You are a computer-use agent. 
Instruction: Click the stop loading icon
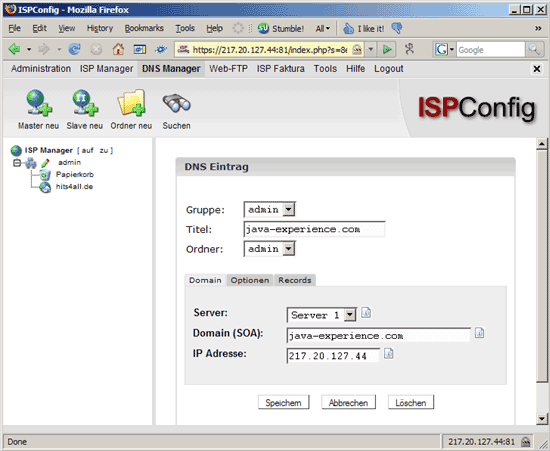click(96, 49)
